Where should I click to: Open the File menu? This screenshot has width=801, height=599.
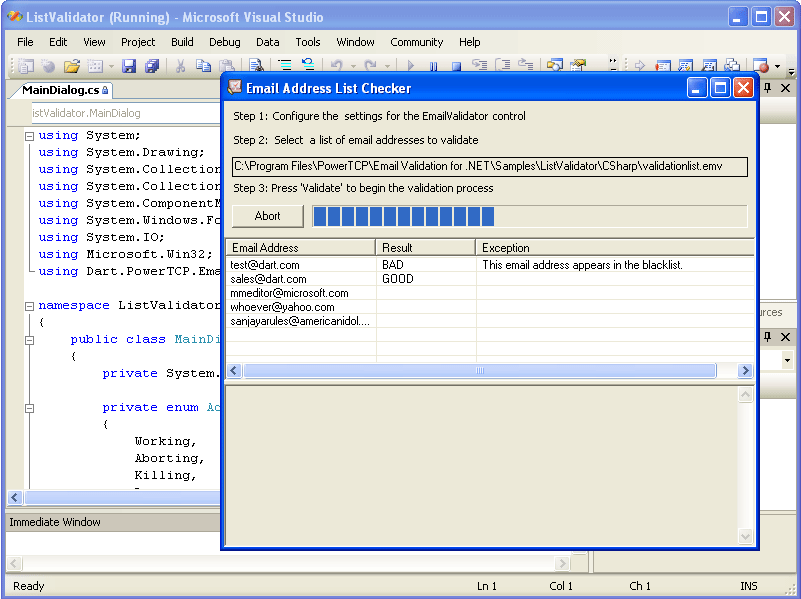25,42
